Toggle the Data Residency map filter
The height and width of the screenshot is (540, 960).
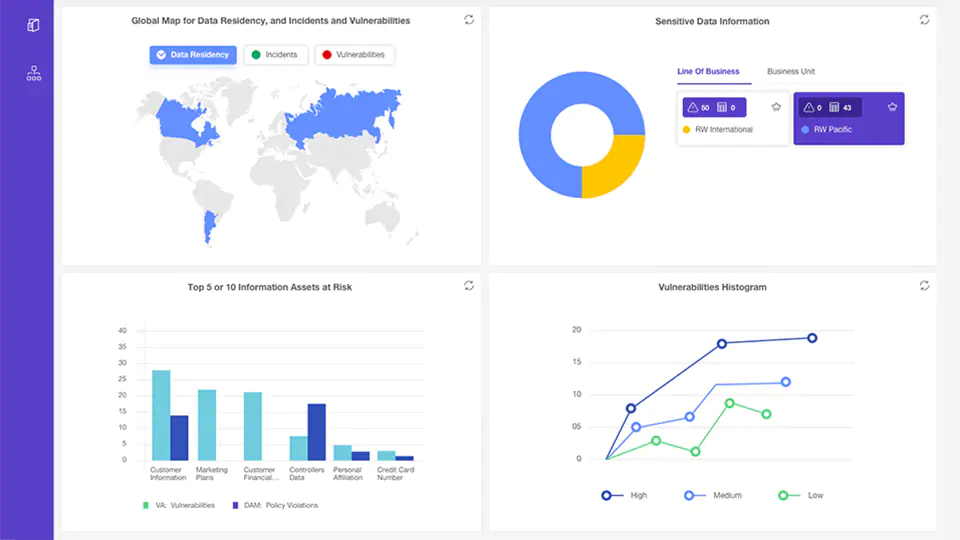point(193,55)
